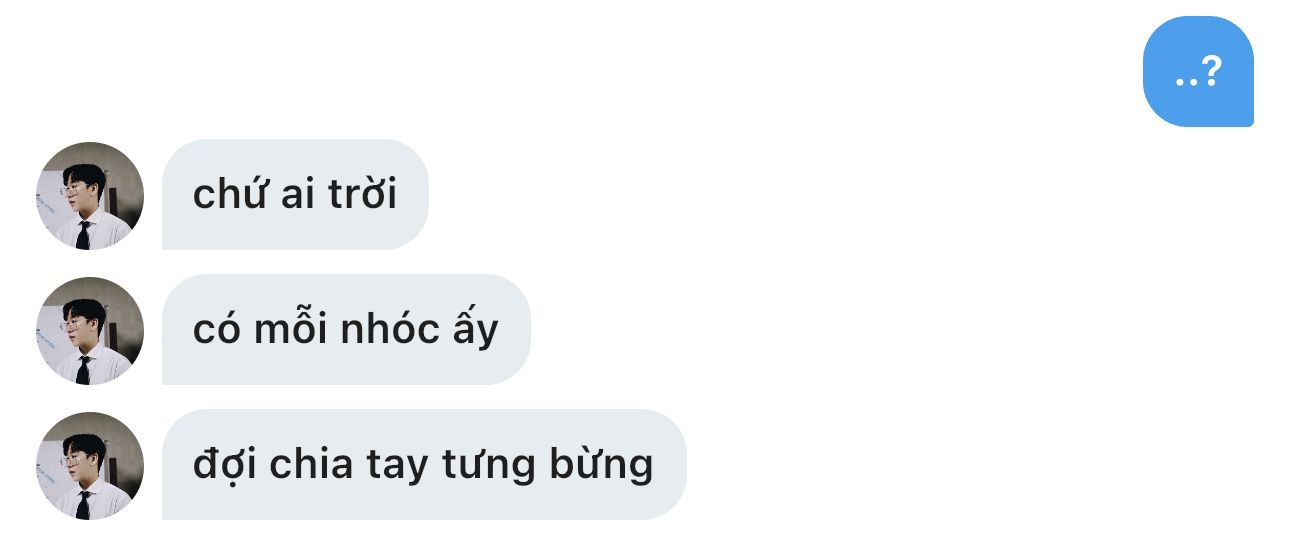Click the question mark in the blue bubble
This screenshot has width=1290, height=535.
(x=1210, y=71)
